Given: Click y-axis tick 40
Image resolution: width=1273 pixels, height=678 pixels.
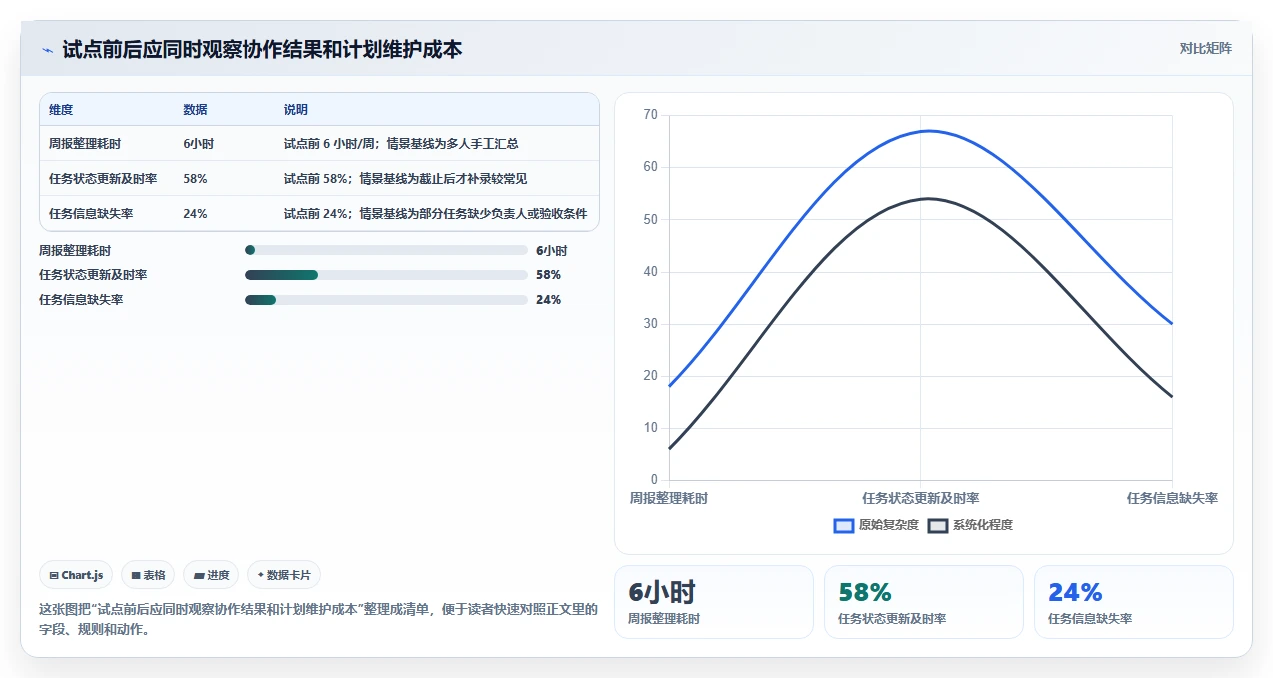Looking at the screenshot, I should pos(650,272).
